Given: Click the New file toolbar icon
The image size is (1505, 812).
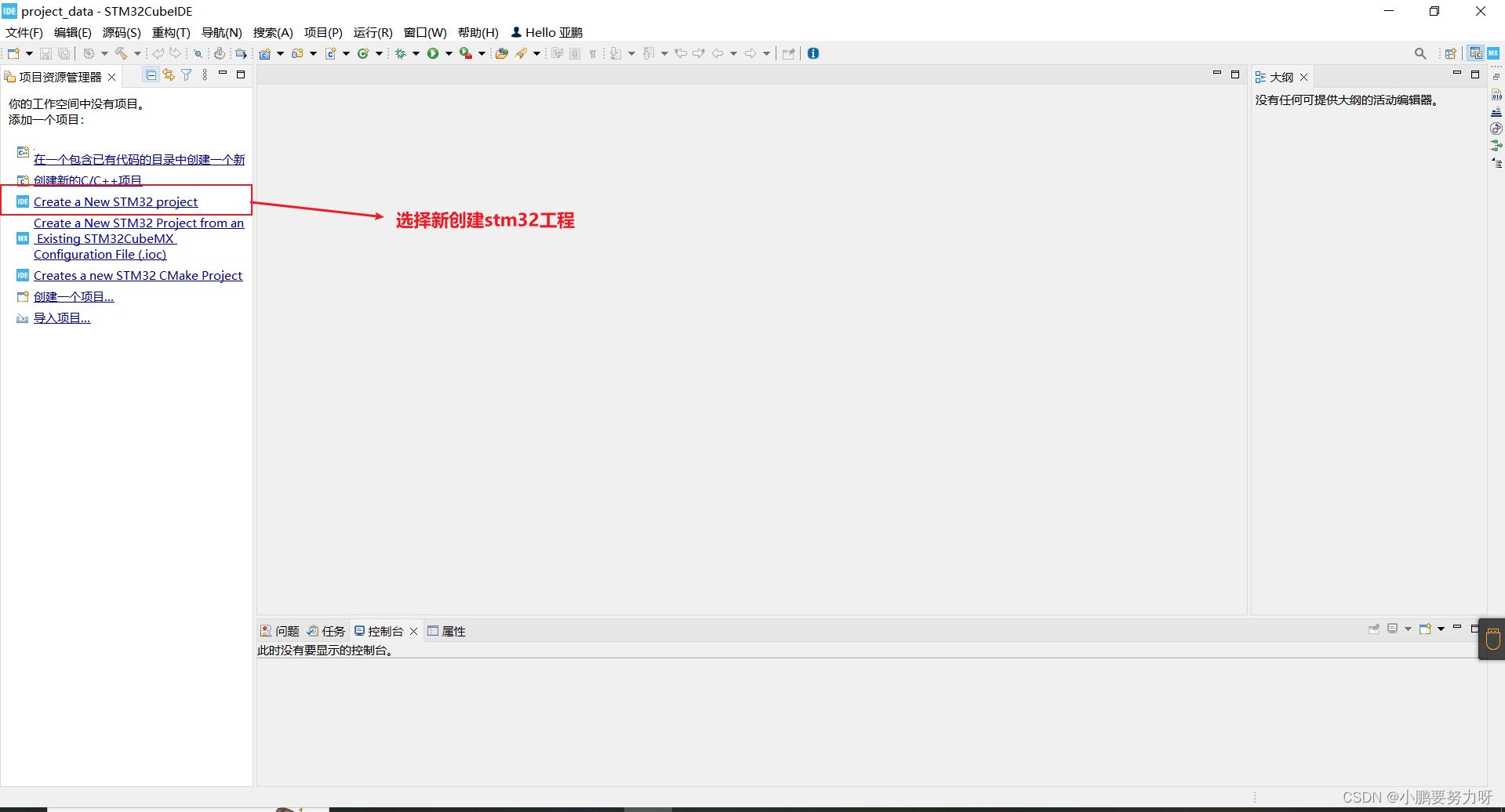Looking at the screenshot, I should coord(13,53).
